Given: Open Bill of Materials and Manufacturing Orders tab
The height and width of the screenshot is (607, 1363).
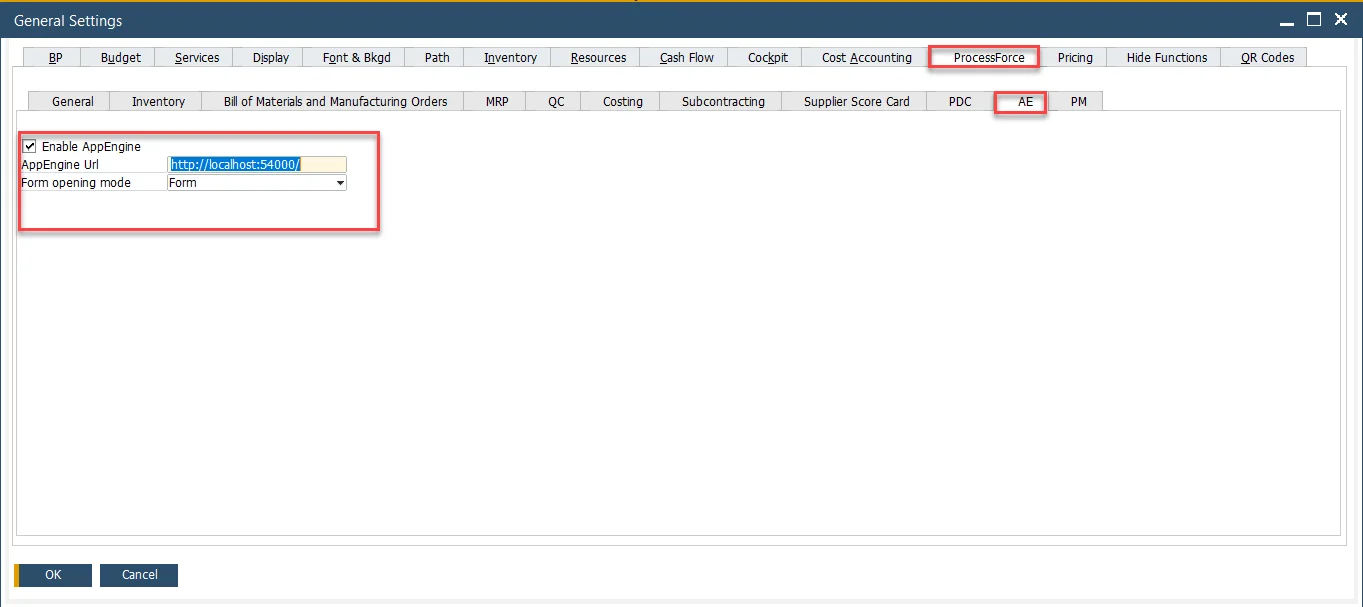Looking at the screenshot, I should click(335, 101).
